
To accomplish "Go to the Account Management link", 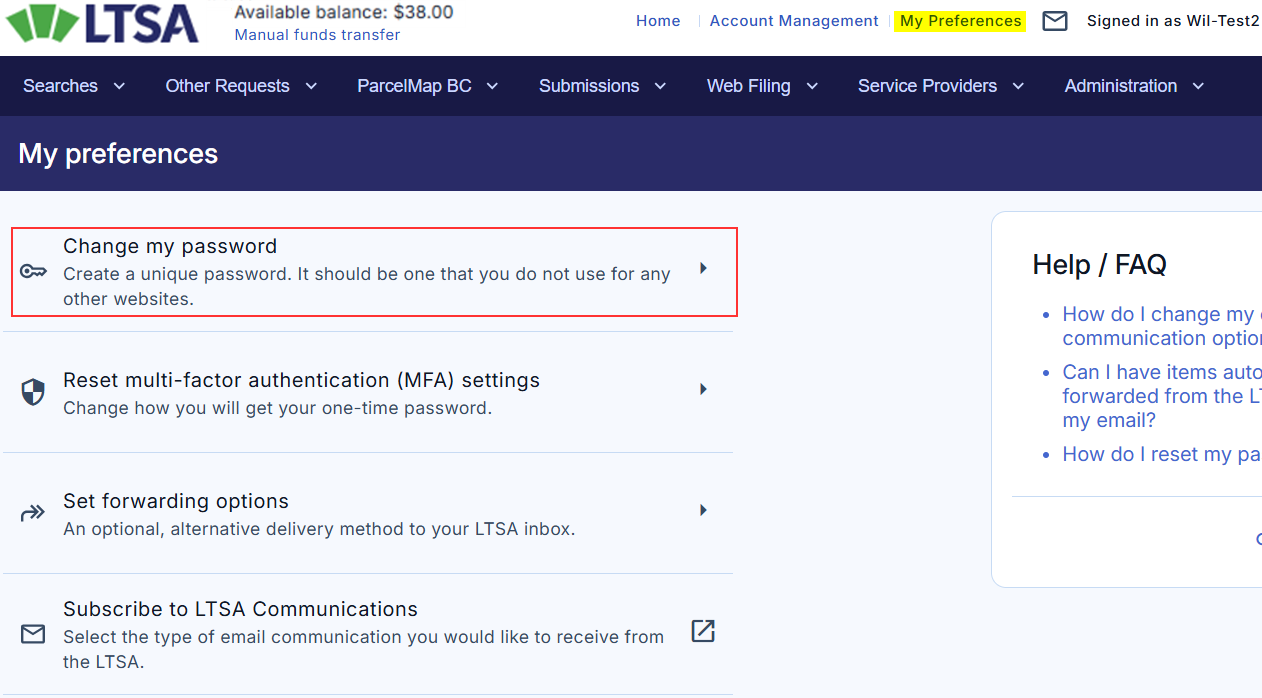I will tap(794, 21).
